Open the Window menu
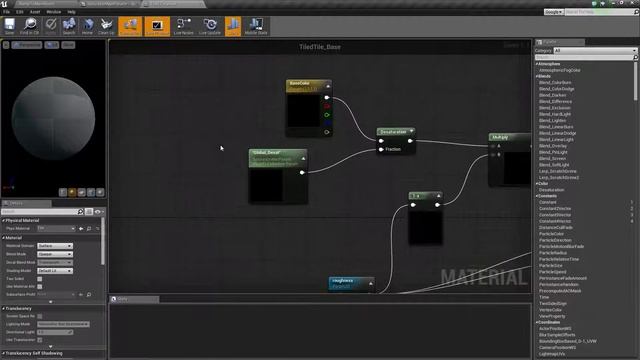Screen dimensions: 640x360 pyautogui.click(x=53, y=12)
